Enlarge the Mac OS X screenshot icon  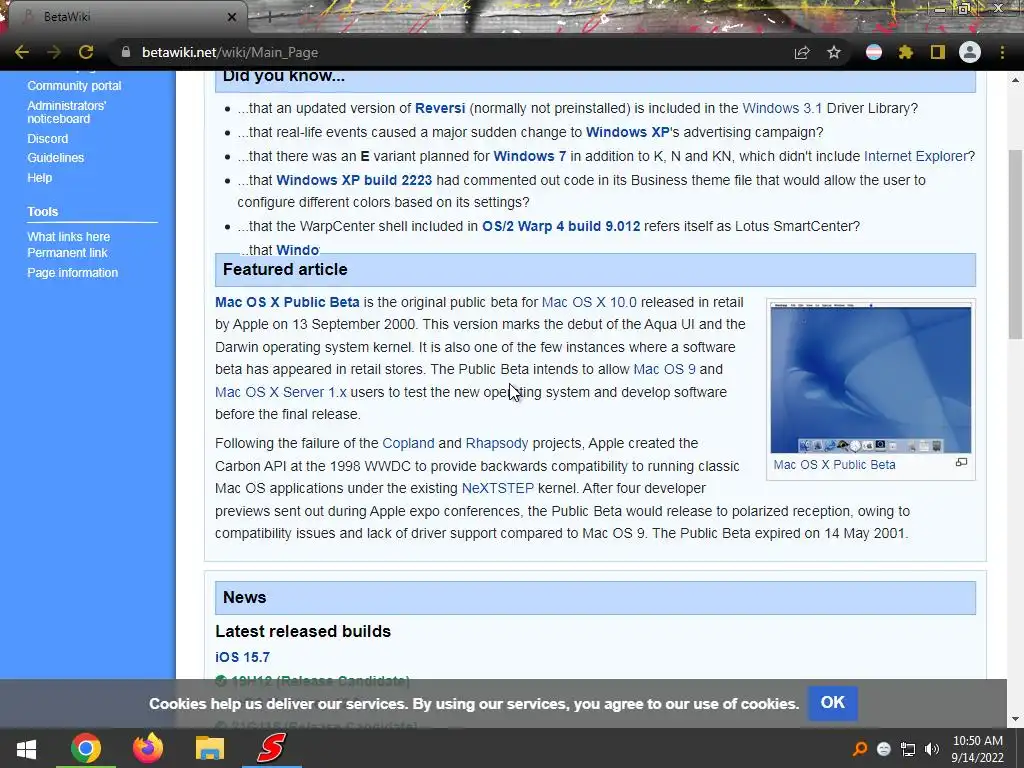[961, 462]
